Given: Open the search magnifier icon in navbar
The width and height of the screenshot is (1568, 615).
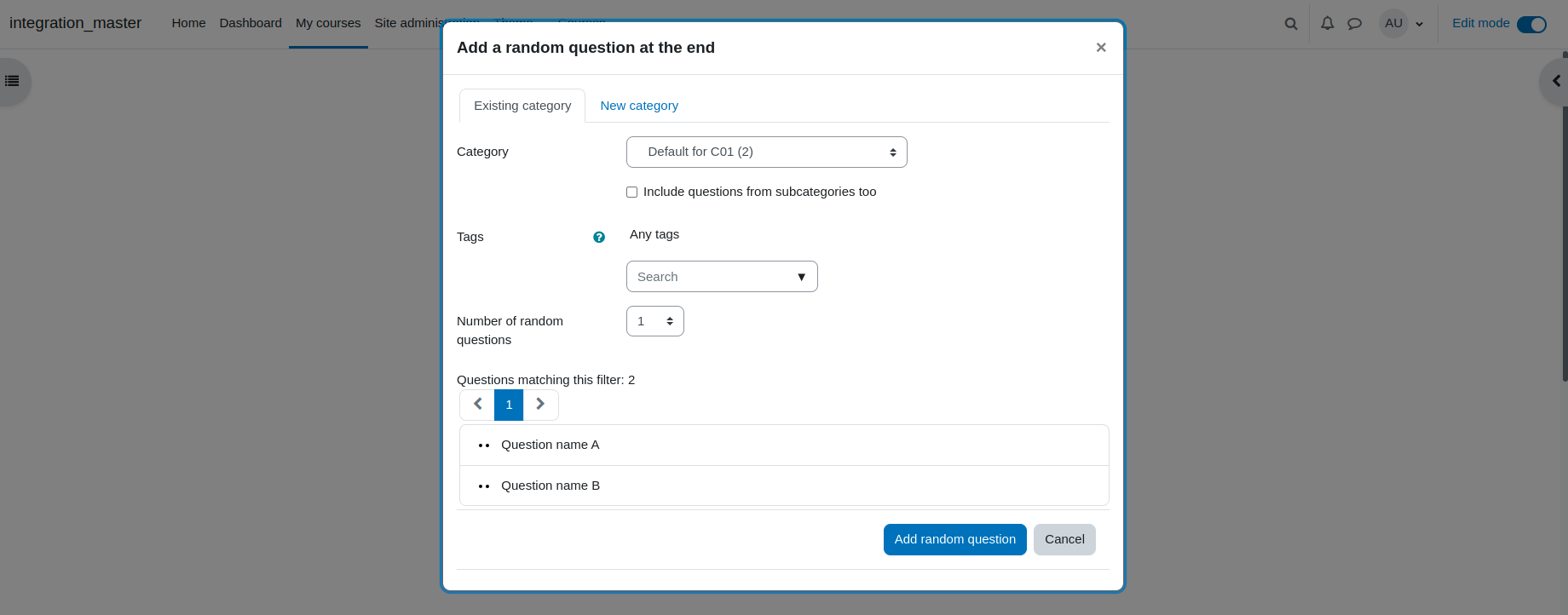Looking at the screenshot, I should (x=1291, y=24).
